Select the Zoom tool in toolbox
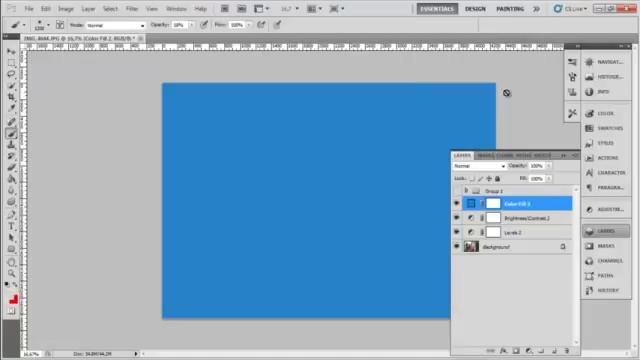This screenshot has height=360, width=640. coord(11,273)
